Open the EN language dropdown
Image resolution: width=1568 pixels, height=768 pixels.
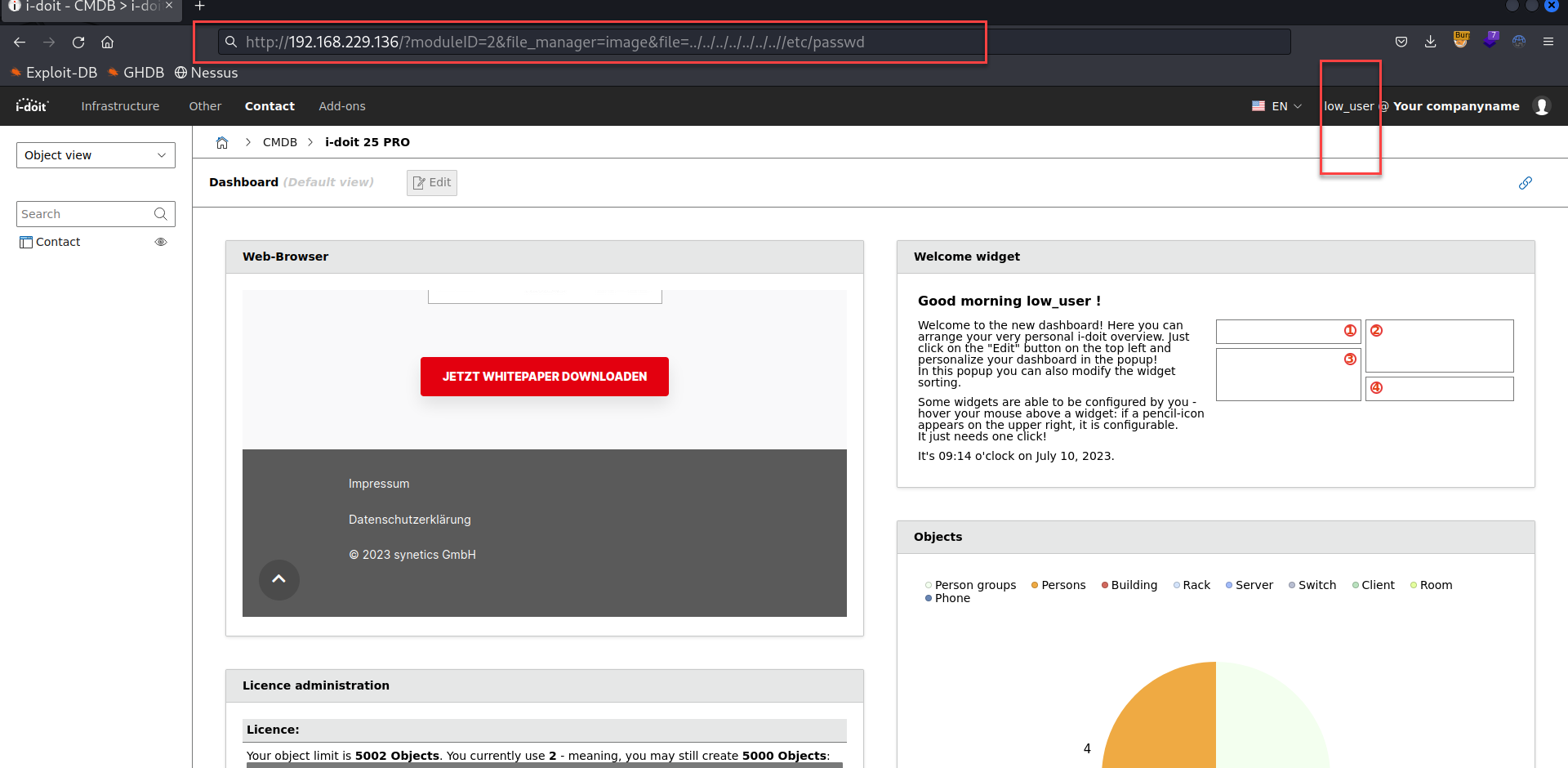[1277, 106]
